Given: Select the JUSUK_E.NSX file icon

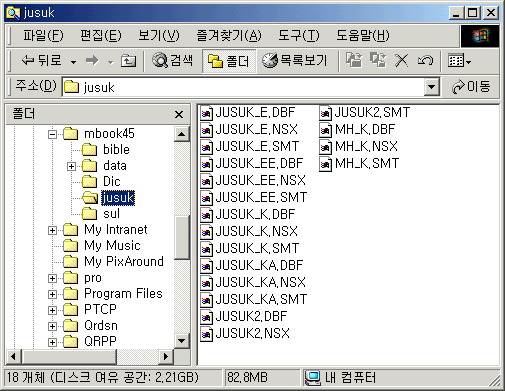Looking at the screenshot, I should [207, 130].
